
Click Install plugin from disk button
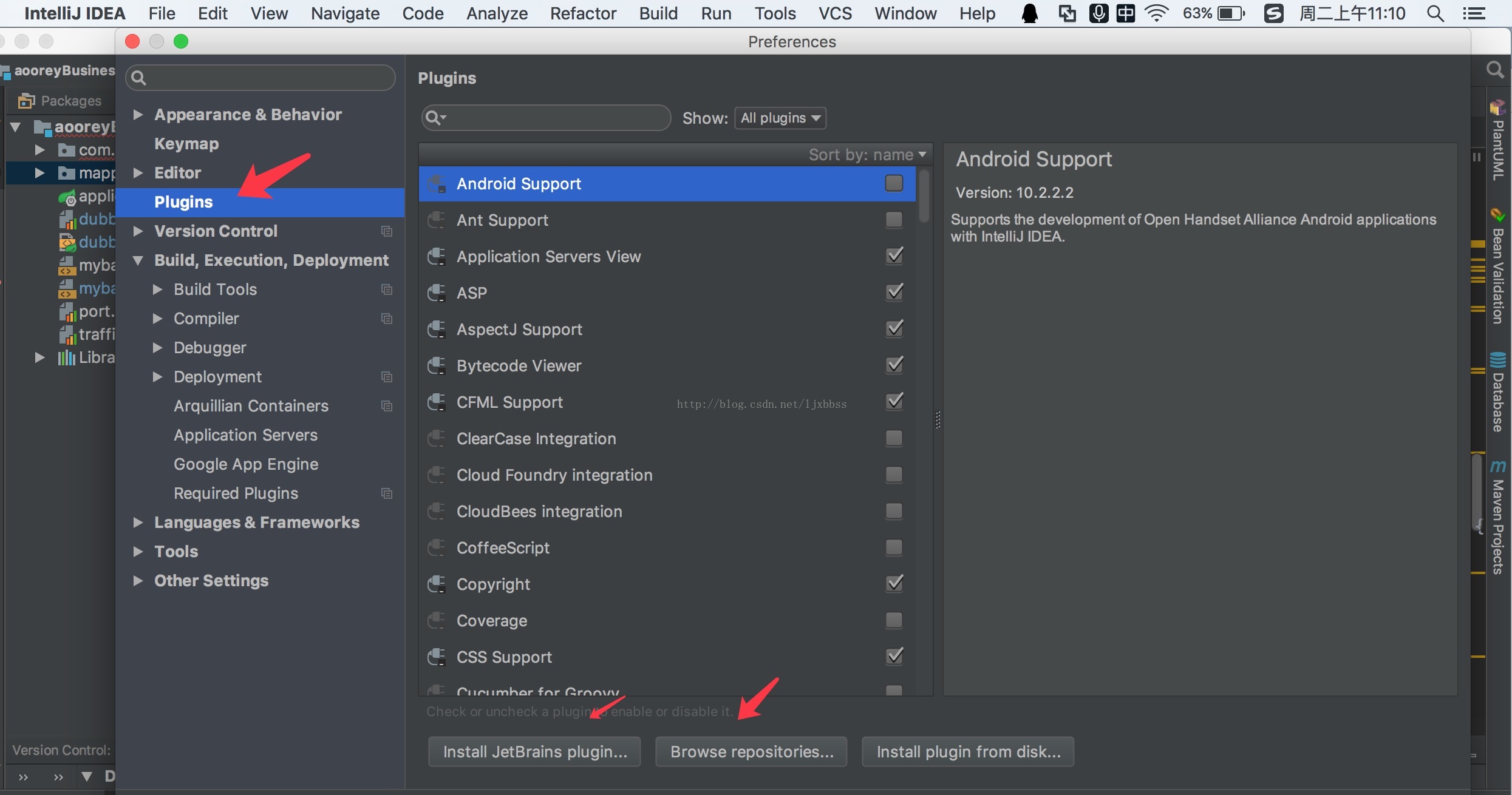(968, 752)
